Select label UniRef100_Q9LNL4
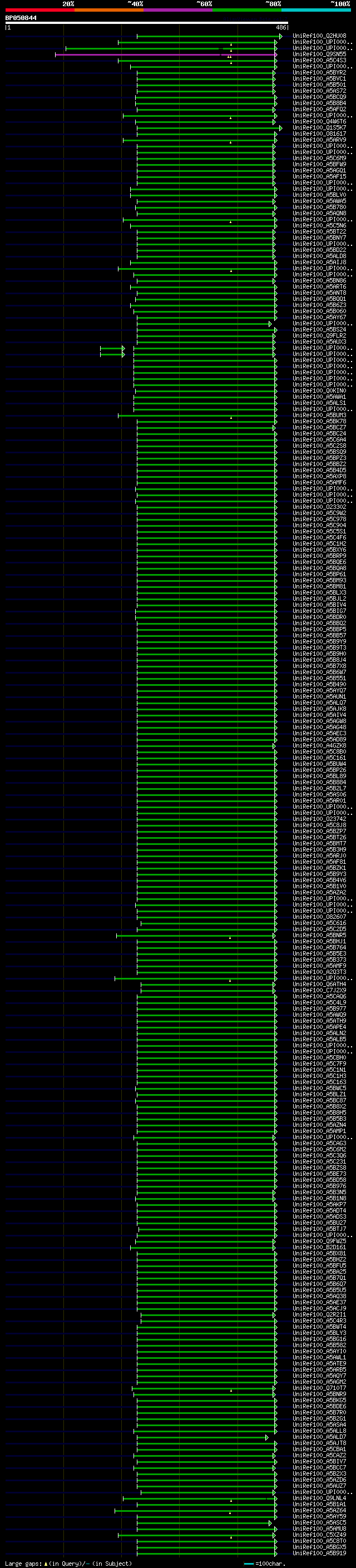Viewport: 356px width, 1568px height. (319, 1498)
